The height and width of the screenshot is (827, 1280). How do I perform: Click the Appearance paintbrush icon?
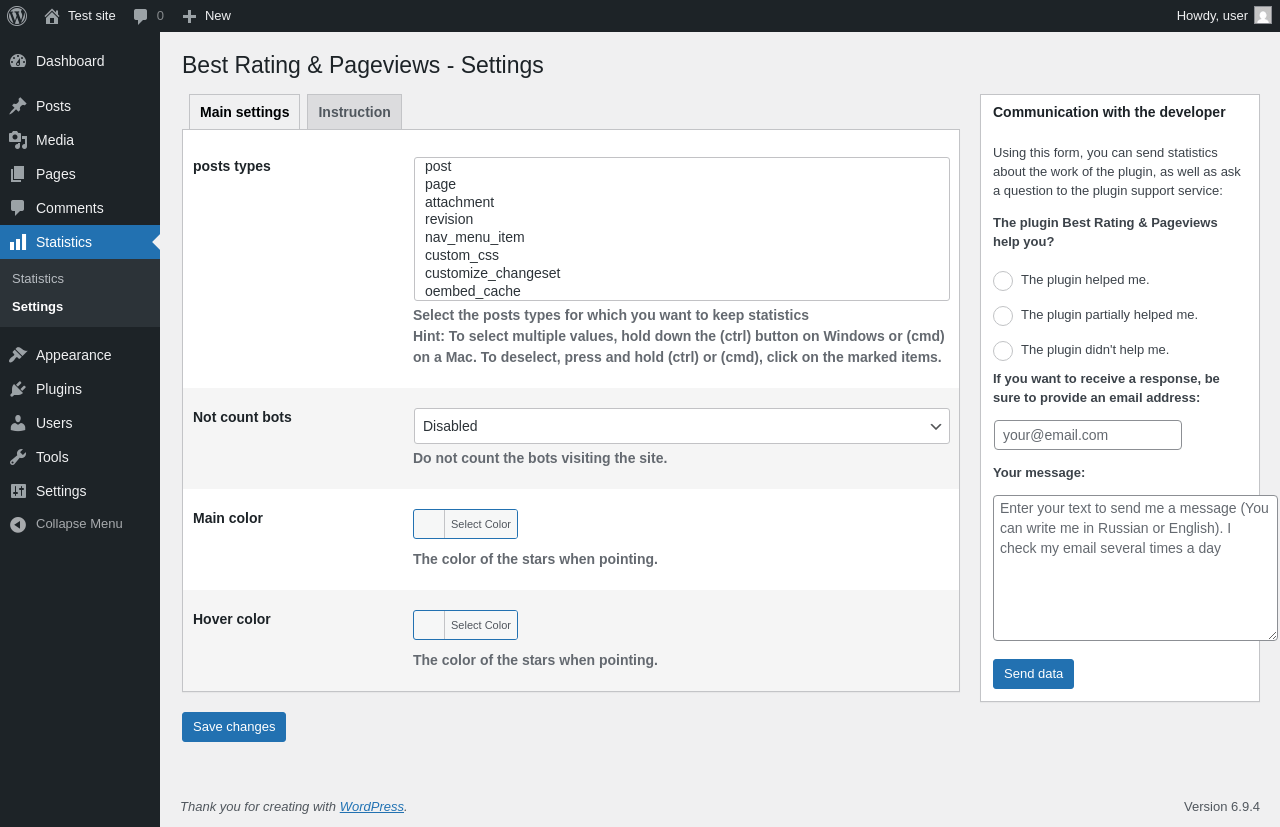pyautogui.click(x=18, y=355)
